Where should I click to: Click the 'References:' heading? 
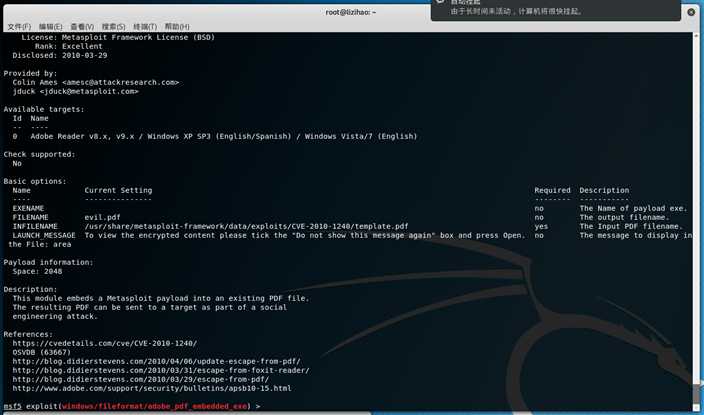[x=28, y=334]
